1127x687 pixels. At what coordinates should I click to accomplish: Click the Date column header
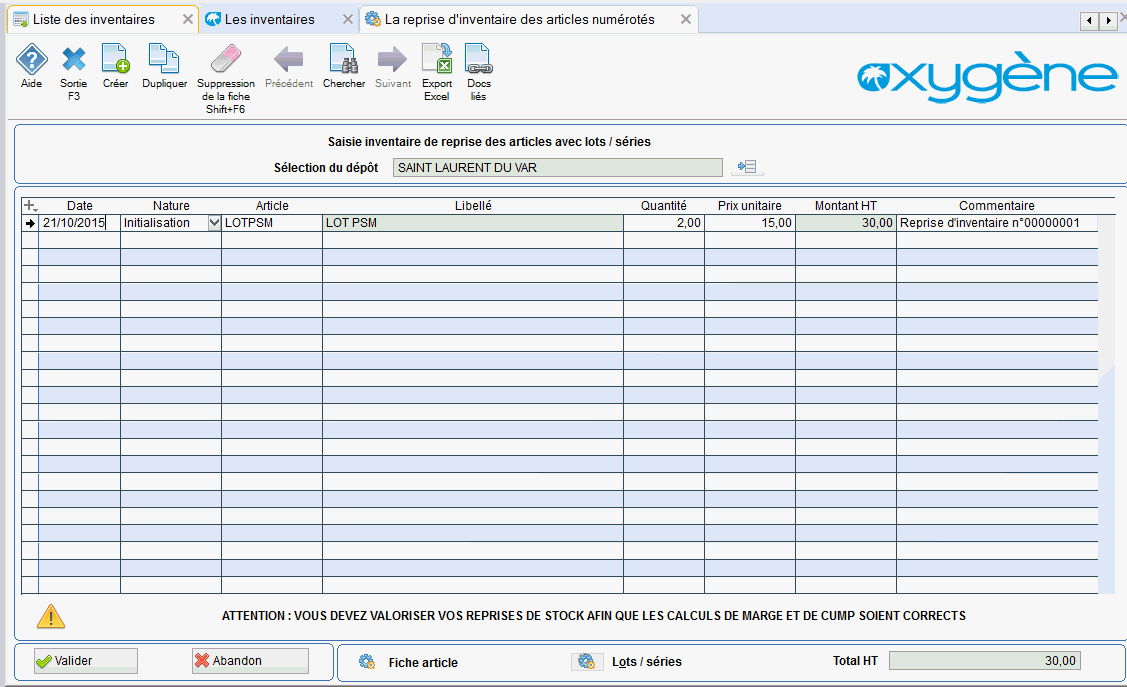point(79,206)
